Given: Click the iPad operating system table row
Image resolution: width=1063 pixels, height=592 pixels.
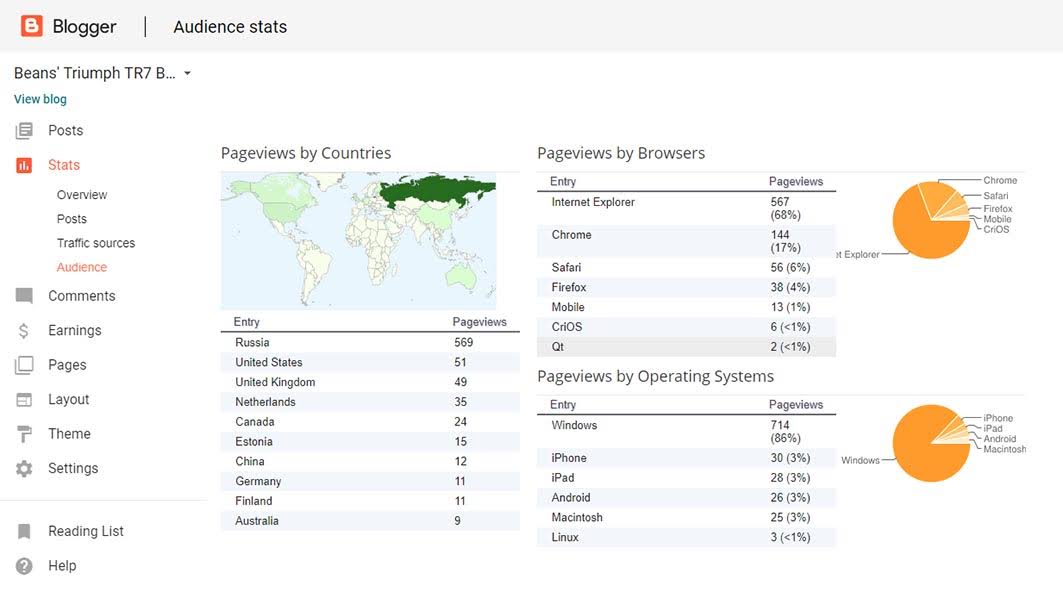Looking at the screenshot, I should click(x=686, y=477).
